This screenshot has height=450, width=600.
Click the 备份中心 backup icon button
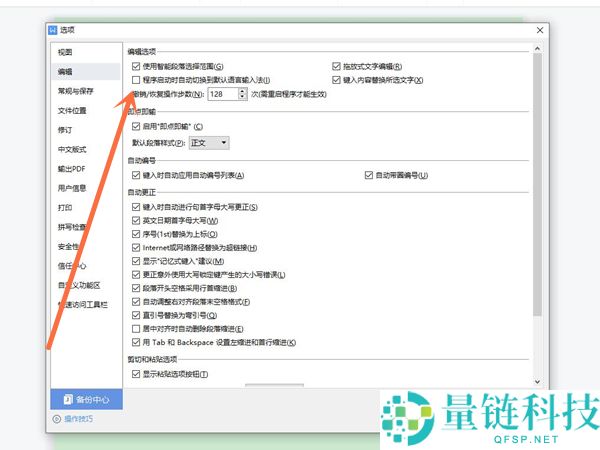point(69,400)
